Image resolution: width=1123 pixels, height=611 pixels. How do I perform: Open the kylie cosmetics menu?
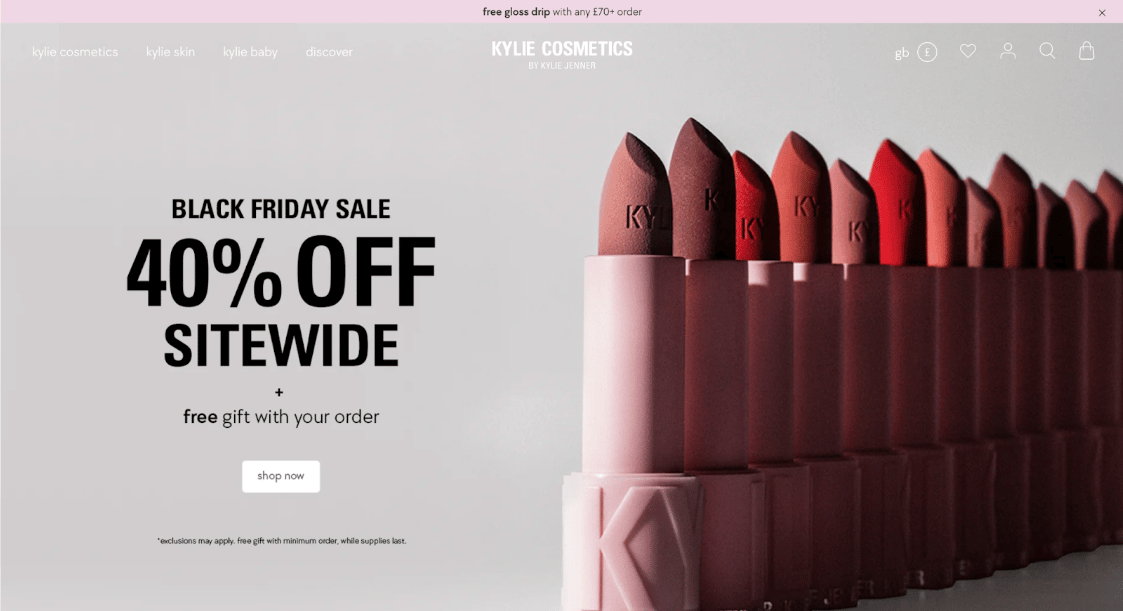(x=75, y=52)
